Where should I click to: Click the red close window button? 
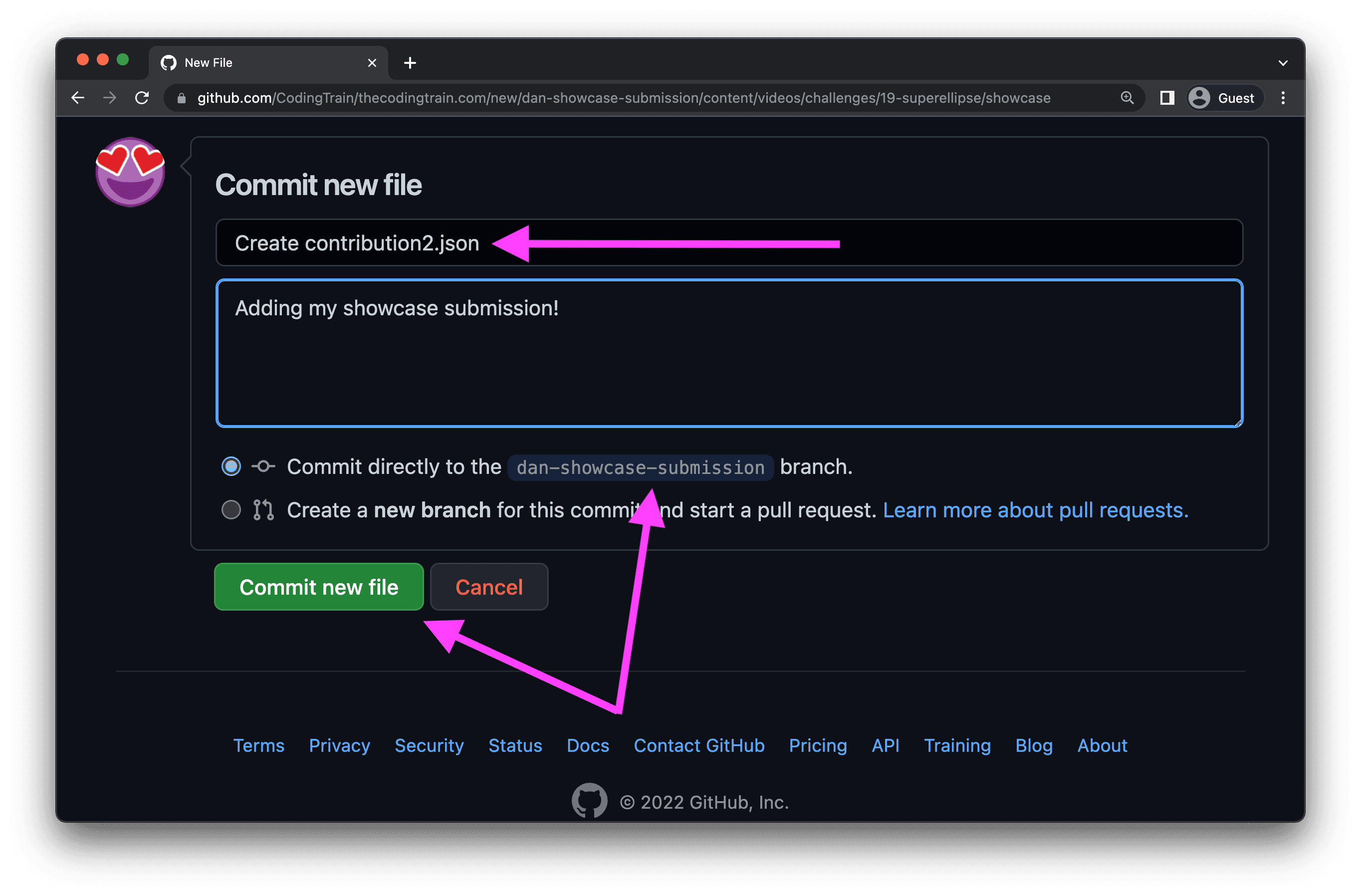83,59
